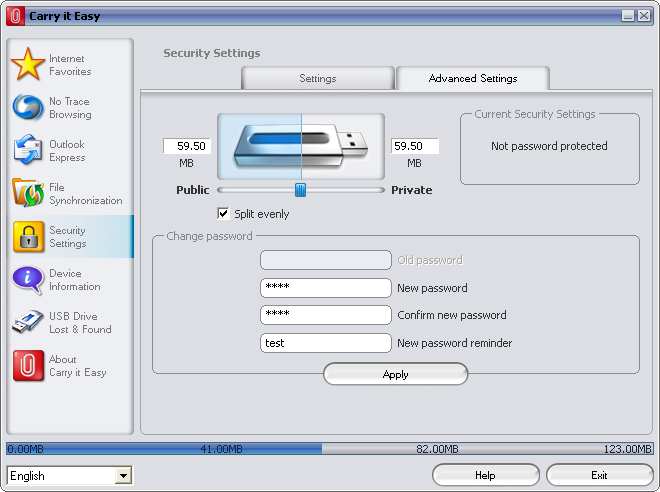Close the Carry it Easy window

click(x=644, y=16)
